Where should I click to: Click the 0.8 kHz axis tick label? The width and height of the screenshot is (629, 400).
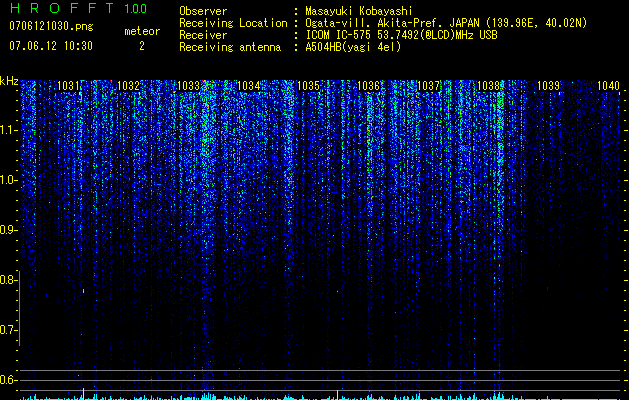point(9,280)
